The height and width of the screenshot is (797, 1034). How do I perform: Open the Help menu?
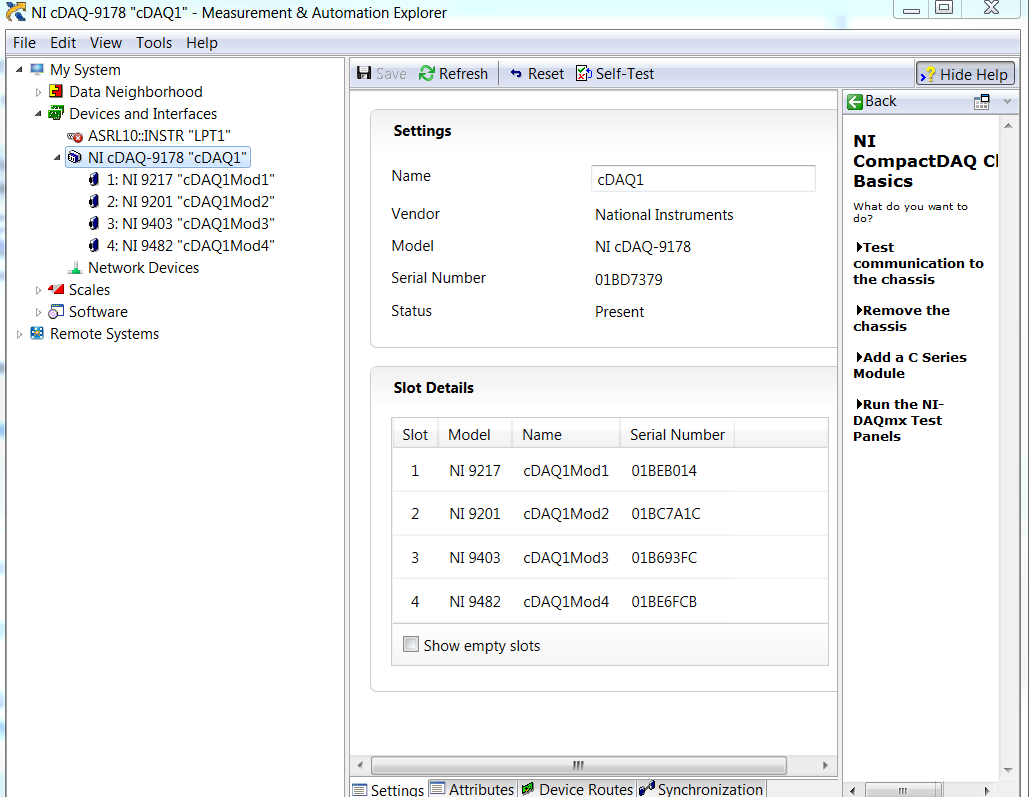pyautogui.click(x=201, y=43)
